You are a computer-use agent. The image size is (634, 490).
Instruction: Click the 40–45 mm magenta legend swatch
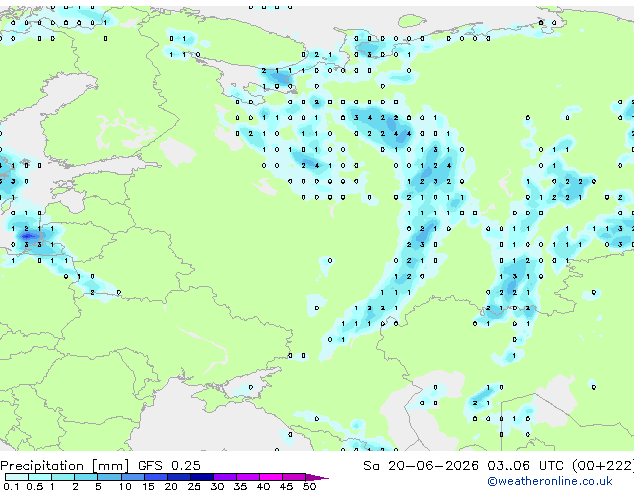click(x=271, y=477)
